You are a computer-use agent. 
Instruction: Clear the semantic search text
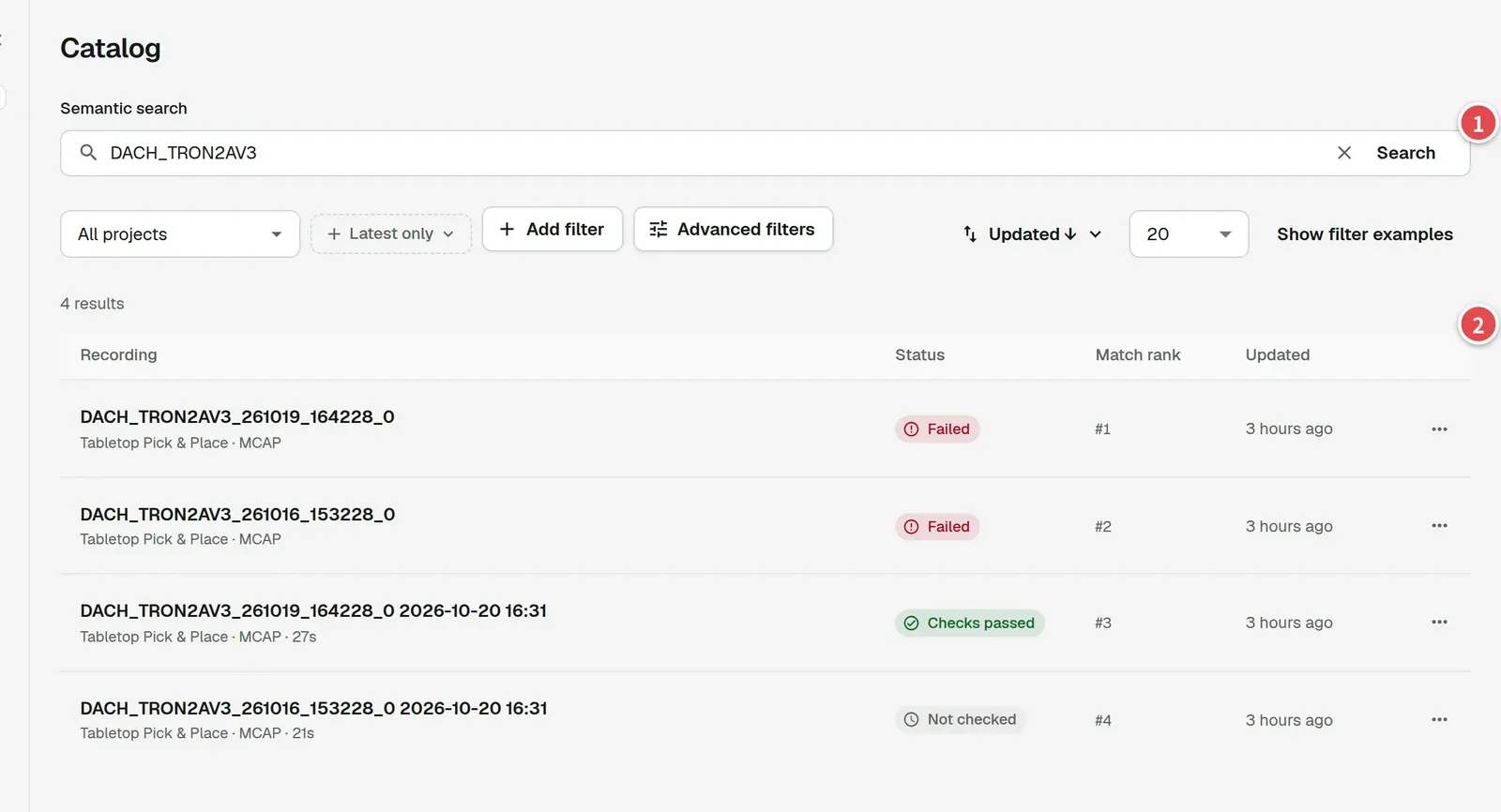click(1344, 153)
